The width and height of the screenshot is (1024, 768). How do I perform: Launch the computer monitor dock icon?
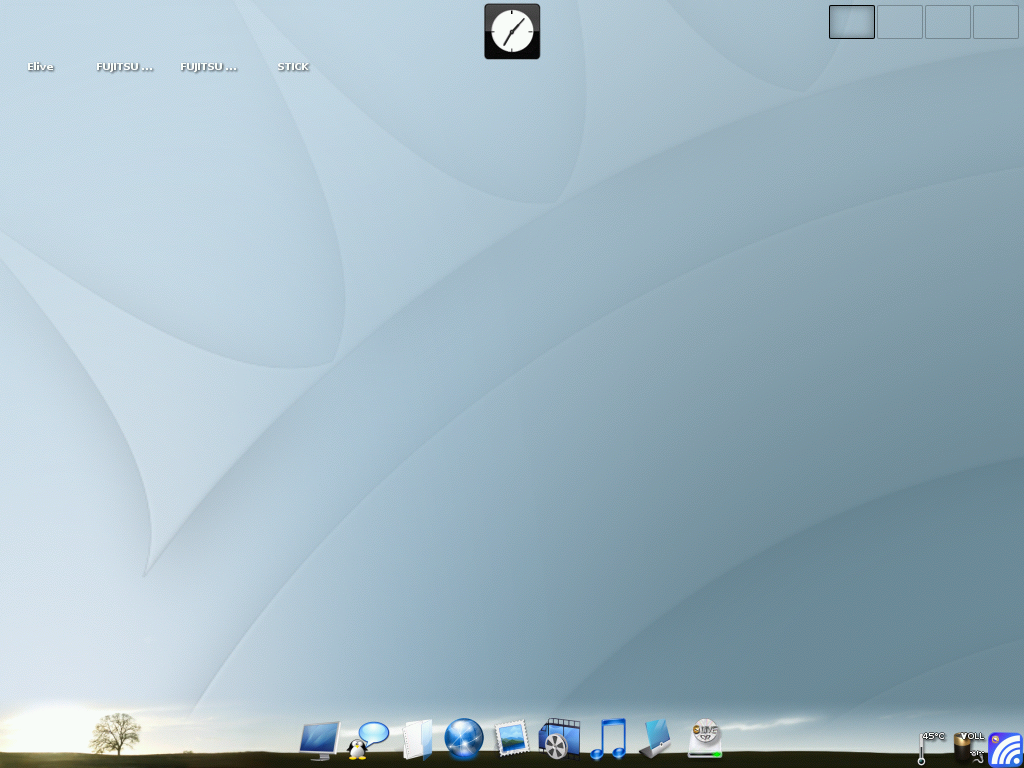click(x=320, y=741)
